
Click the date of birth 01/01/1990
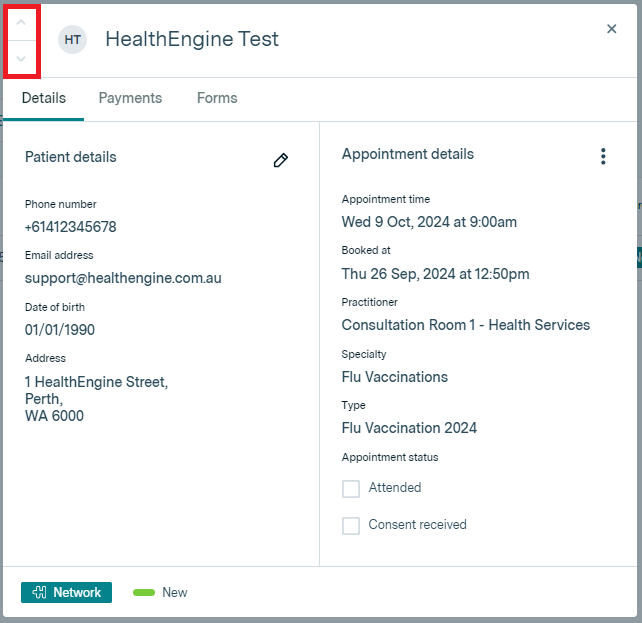(60, 329)
